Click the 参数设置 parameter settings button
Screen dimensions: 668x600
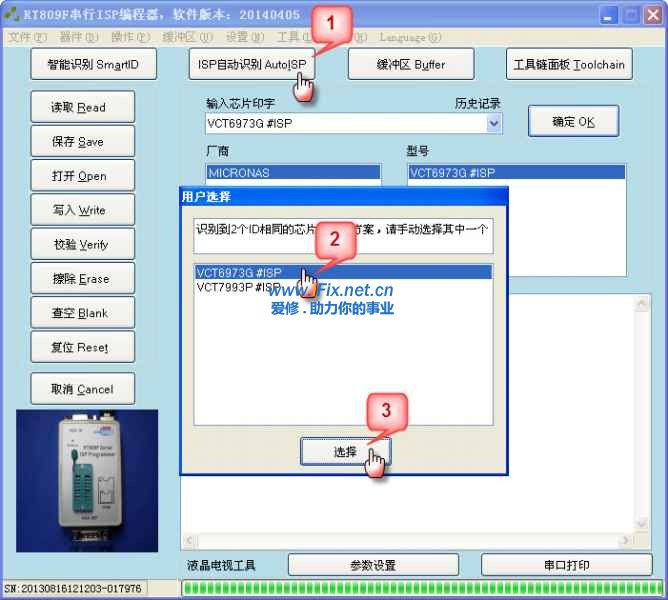point(373,565)
